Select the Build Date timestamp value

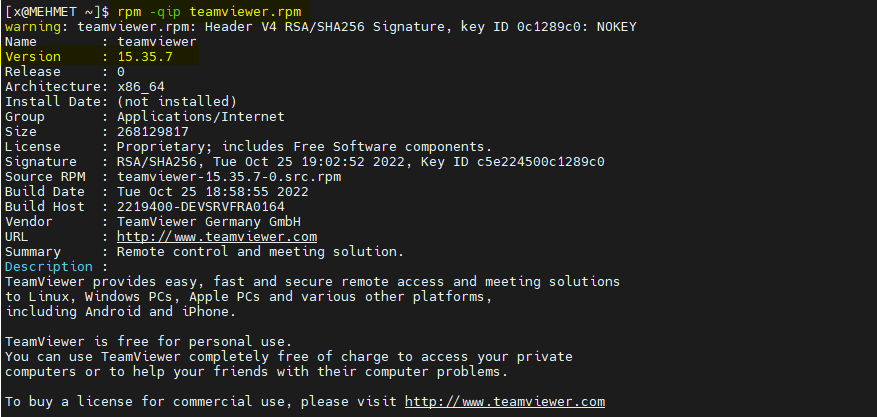213,192
